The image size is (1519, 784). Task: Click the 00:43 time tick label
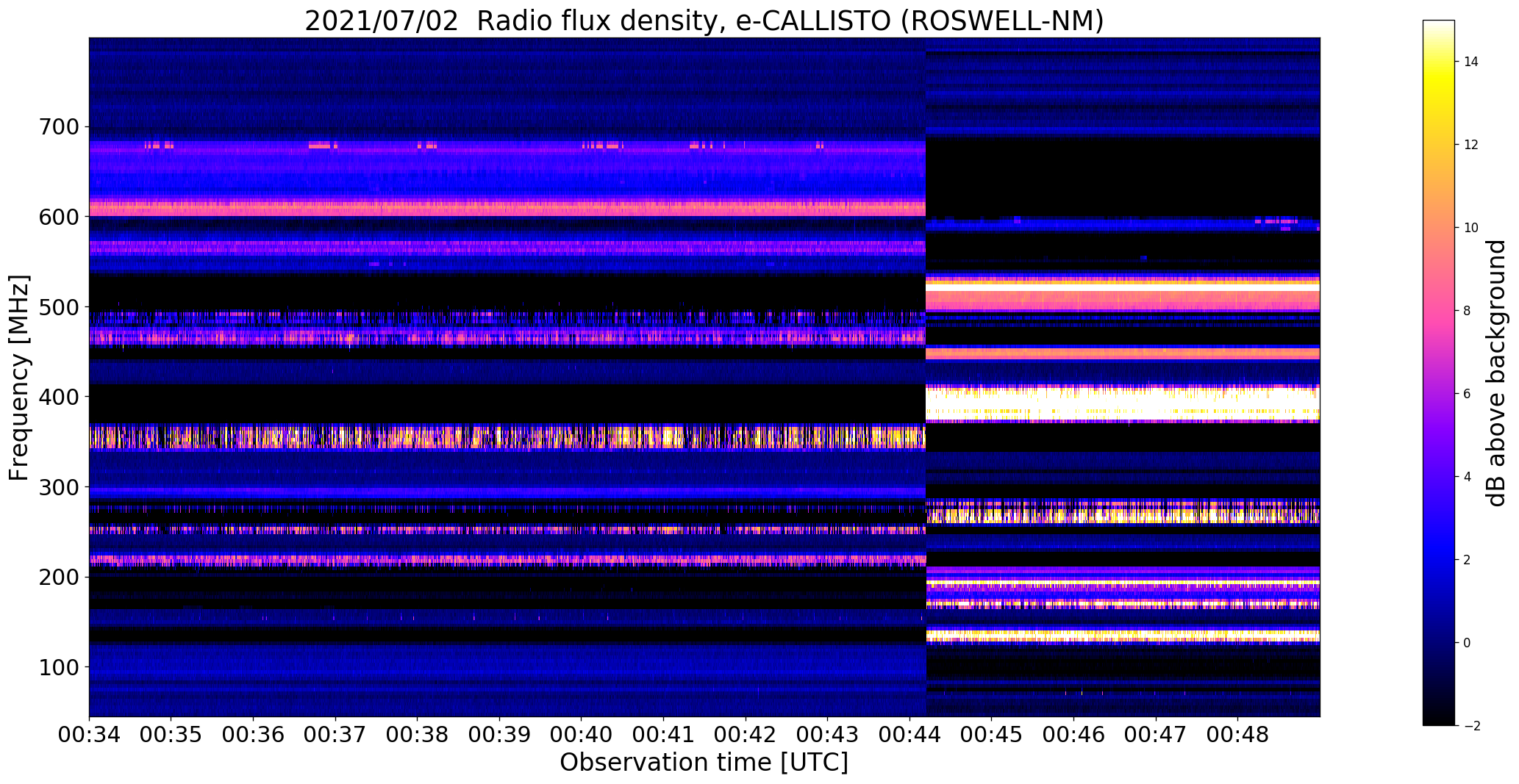[x=828, y=735]
